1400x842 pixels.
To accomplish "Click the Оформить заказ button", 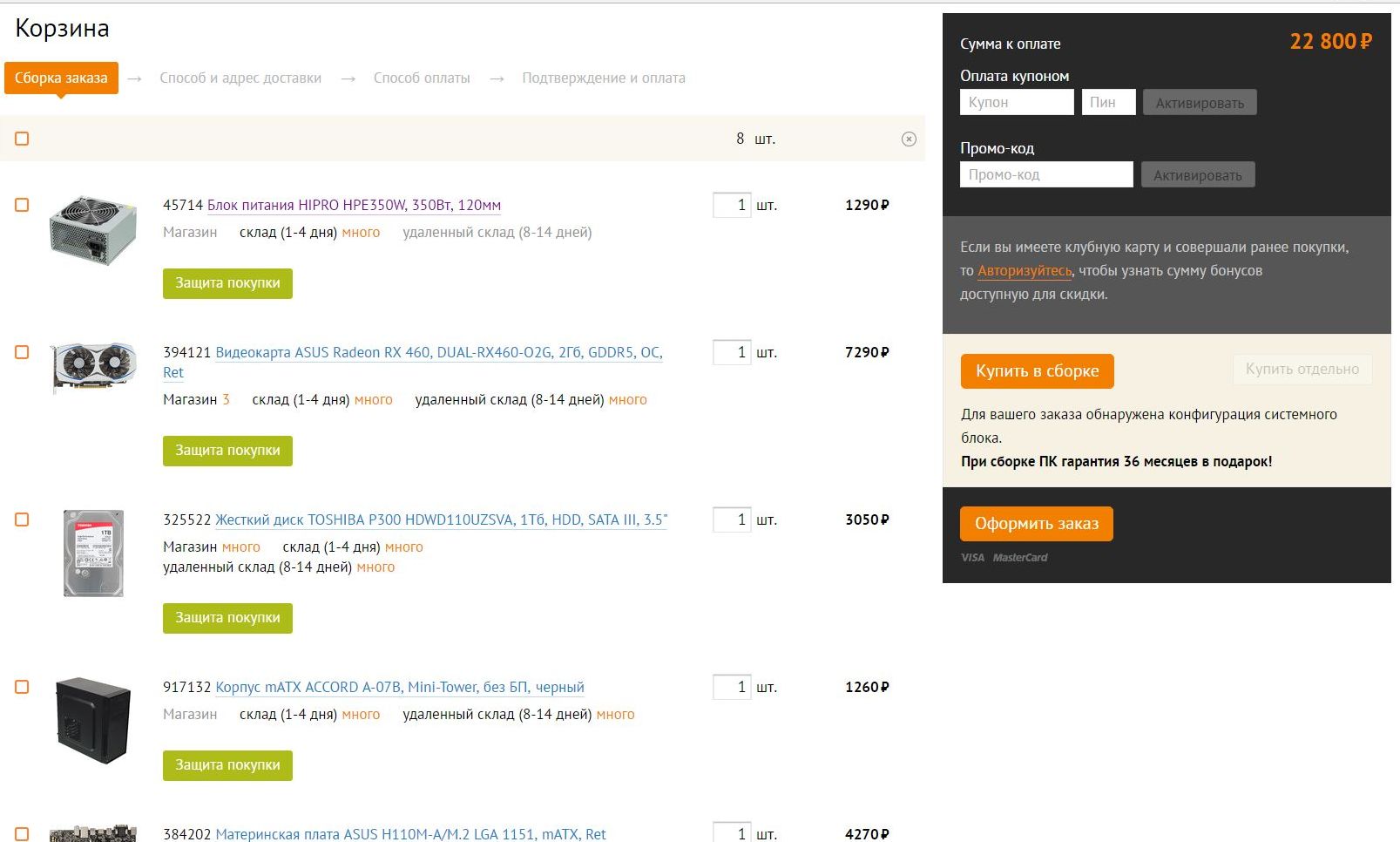I will (x=1037, y=524).
